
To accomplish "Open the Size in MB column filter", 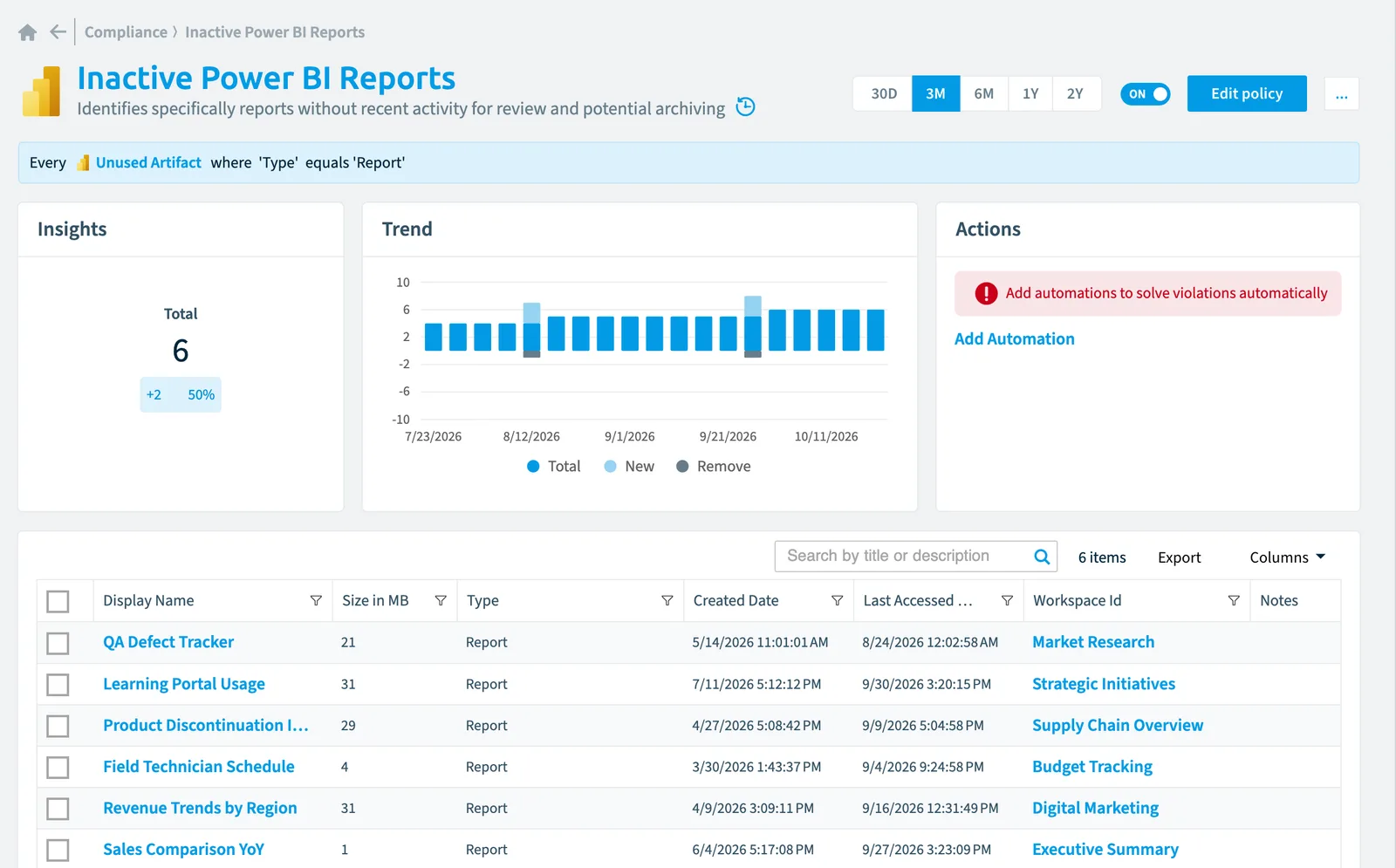I will click(441, 601).
